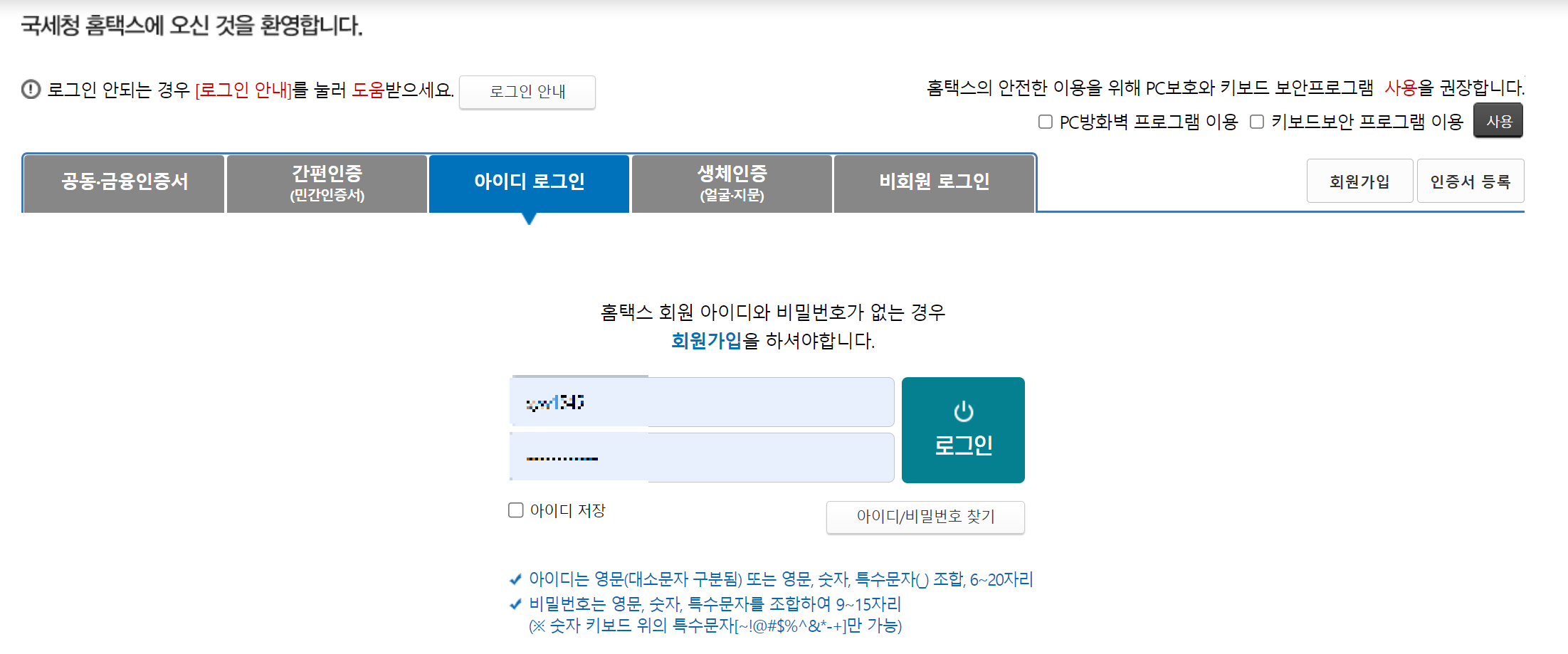Switch to 간편인증 (민간인증서) tab
The height and width of the screenshot is (654, 1568).
click(327, 183)
